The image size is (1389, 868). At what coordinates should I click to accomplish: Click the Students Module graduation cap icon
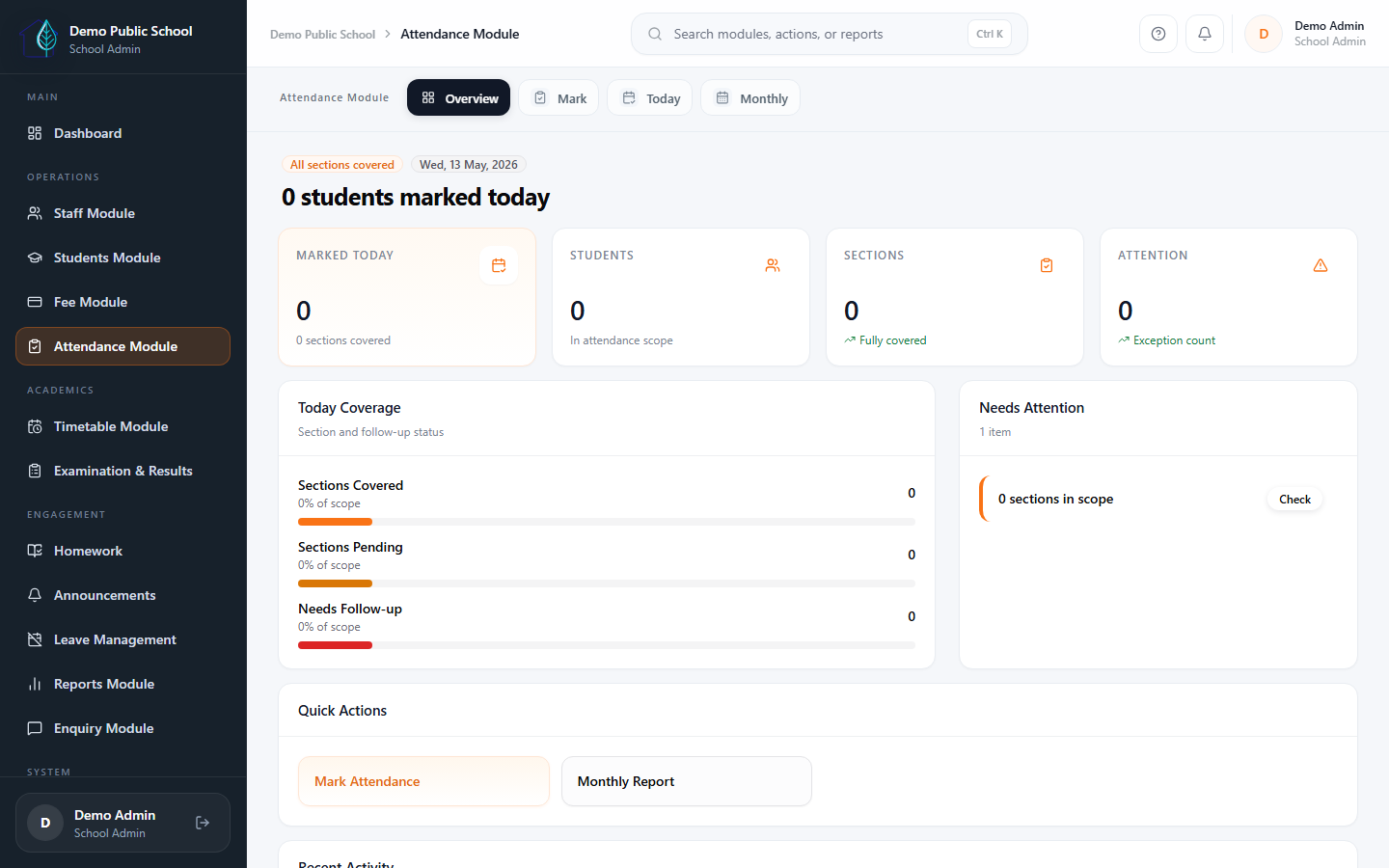[35, 258]
